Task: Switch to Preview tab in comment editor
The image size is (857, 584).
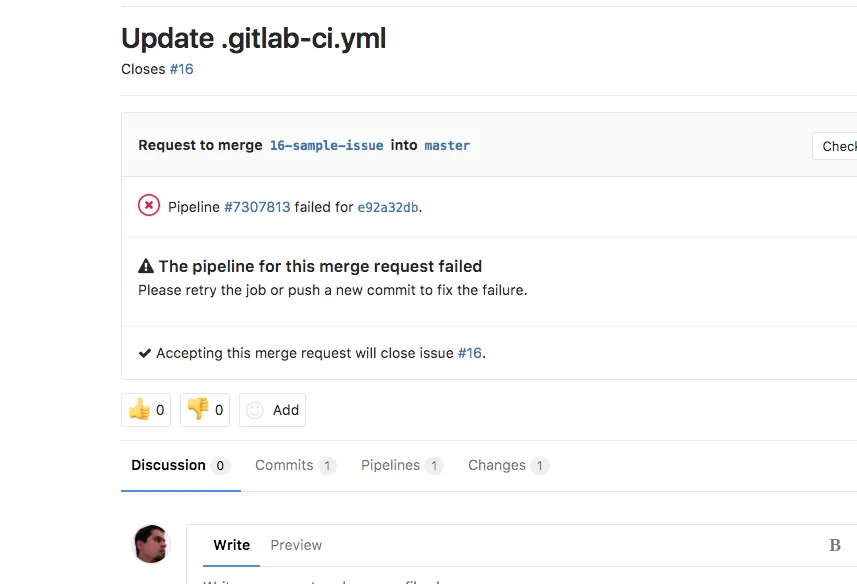Action: click(296, 545)
